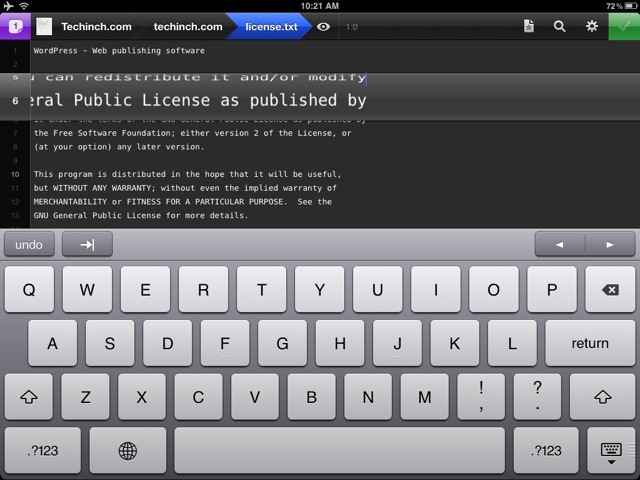The image size is (640, 480).
Task: Tap the S key
Action: 110,343
